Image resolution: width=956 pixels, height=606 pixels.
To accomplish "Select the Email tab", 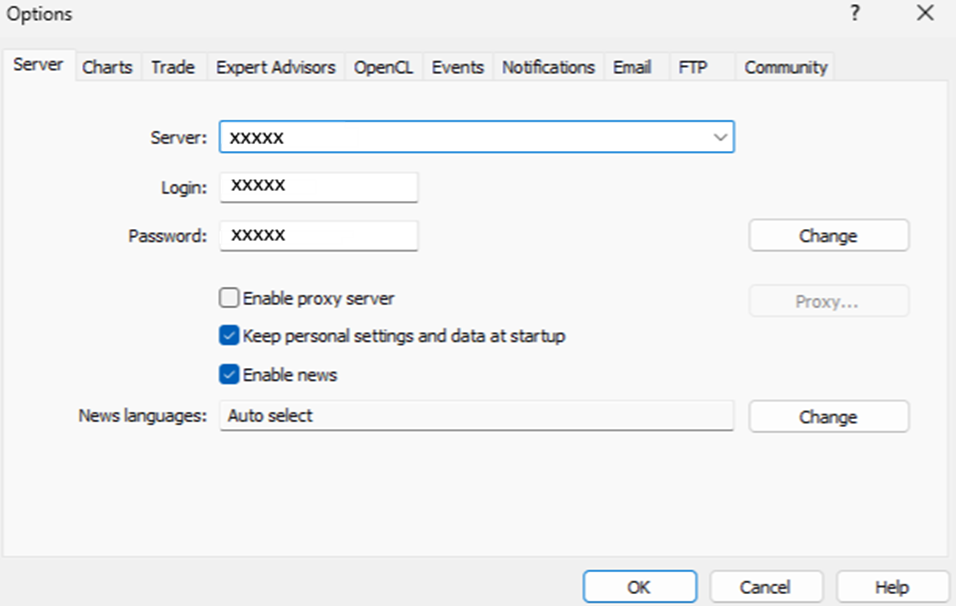I will tap(631, 67).
